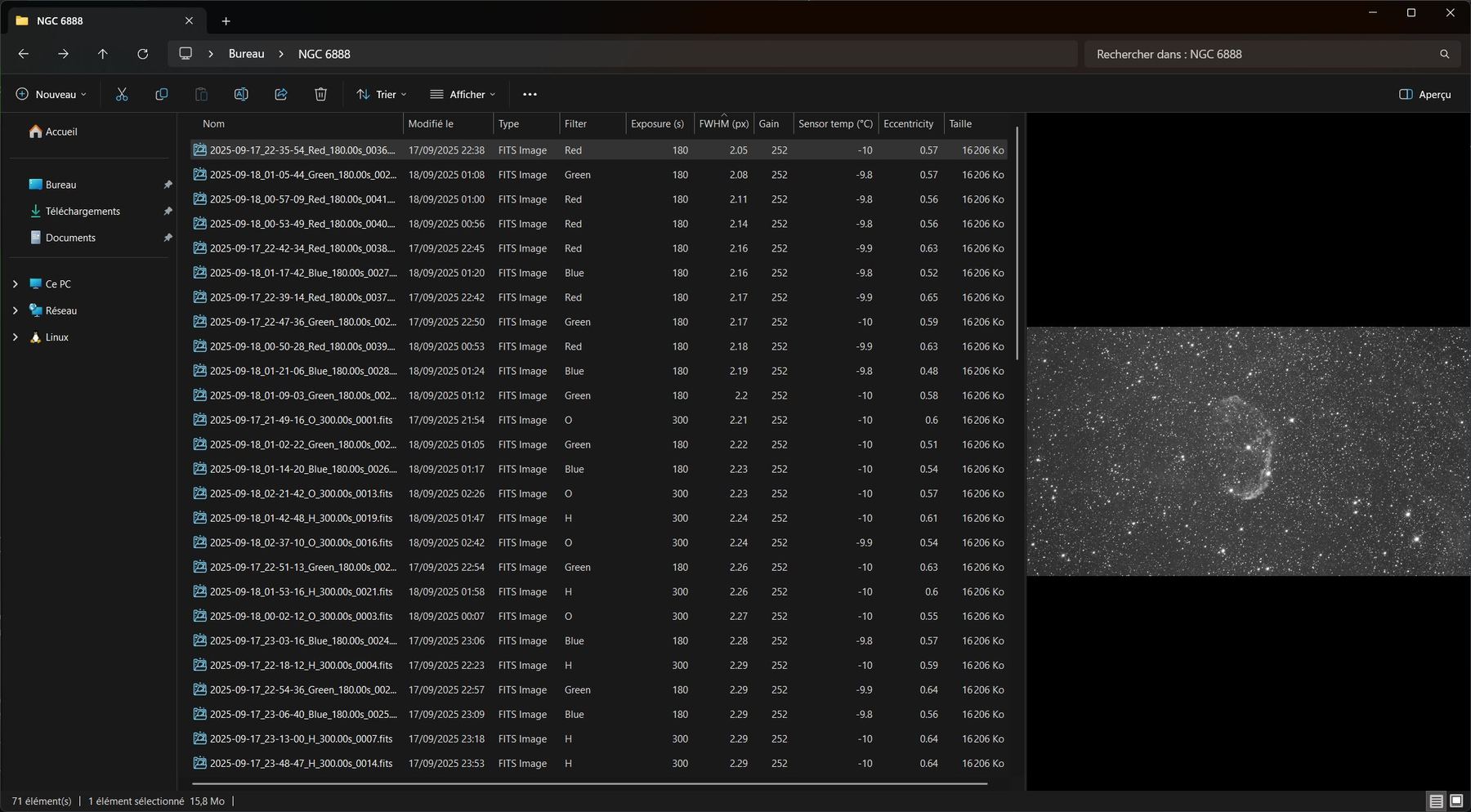Click the Share icon in toolbar
The width and height of the screenshot is (1471, 812).
pyautogui.click(x=281, y=95)
